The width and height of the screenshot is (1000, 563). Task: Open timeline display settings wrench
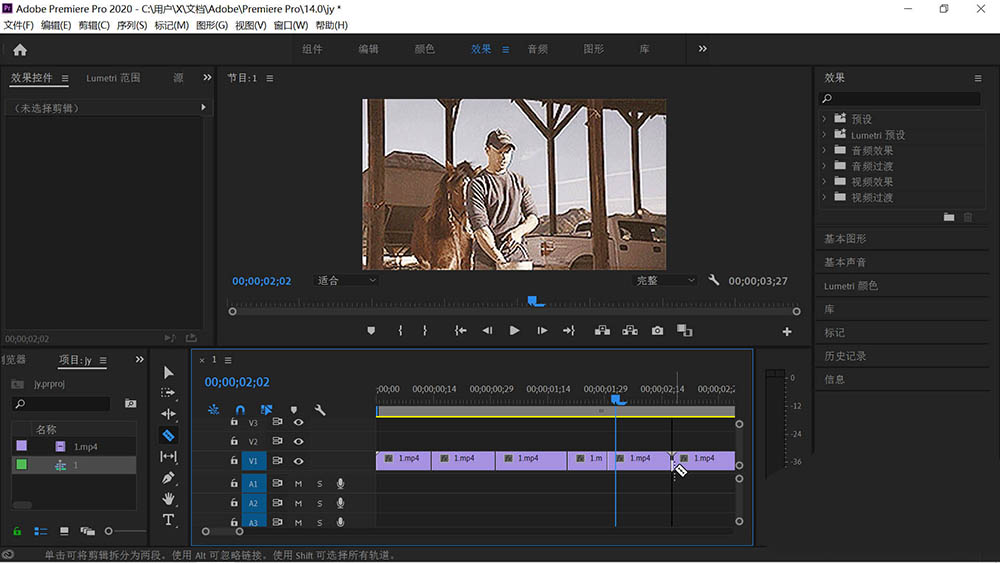pos(320,410)
